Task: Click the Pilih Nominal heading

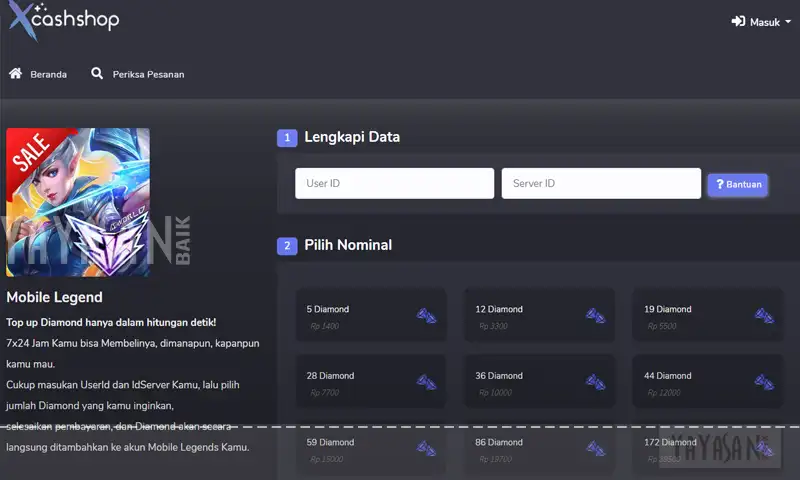Action: click(348, 245)
